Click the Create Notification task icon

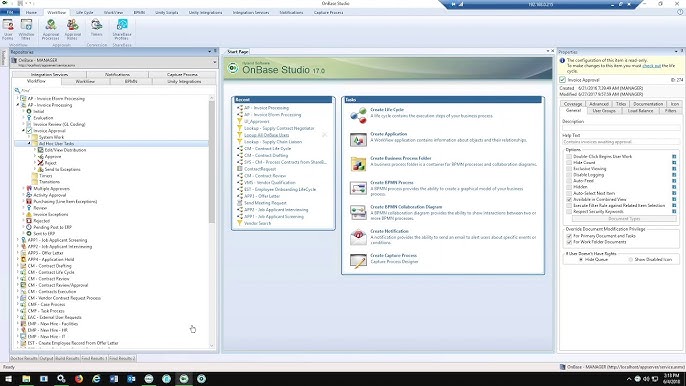pyautogui.click(x=358, y=237)
